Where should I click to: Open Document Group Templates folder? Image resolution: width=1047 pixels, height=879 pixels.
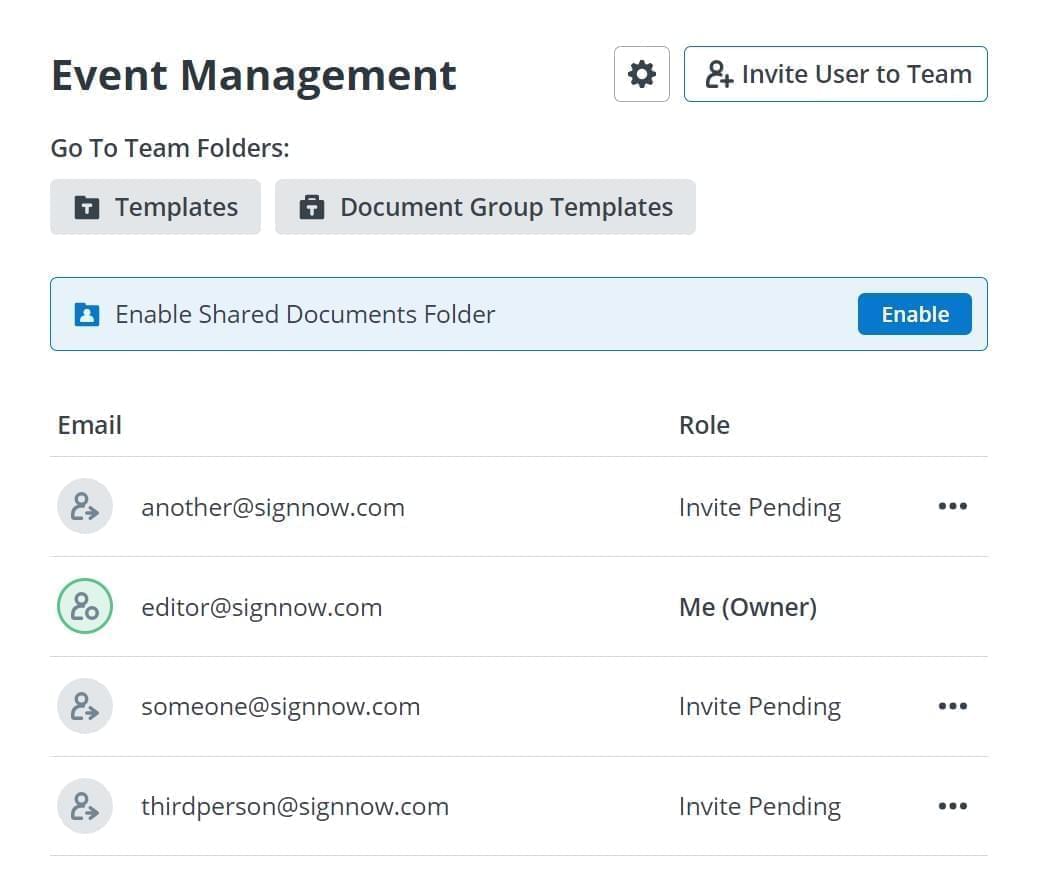coord(485,207)
